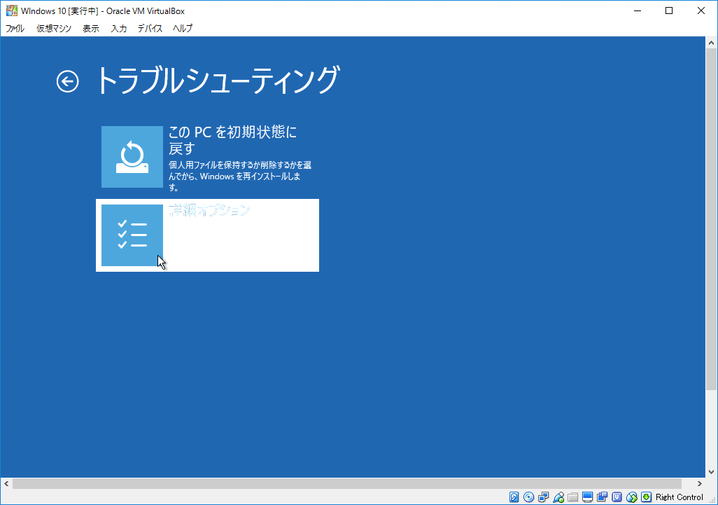
Task: Click the vertical scrollbar down arrow
Action: coord(711,472)
